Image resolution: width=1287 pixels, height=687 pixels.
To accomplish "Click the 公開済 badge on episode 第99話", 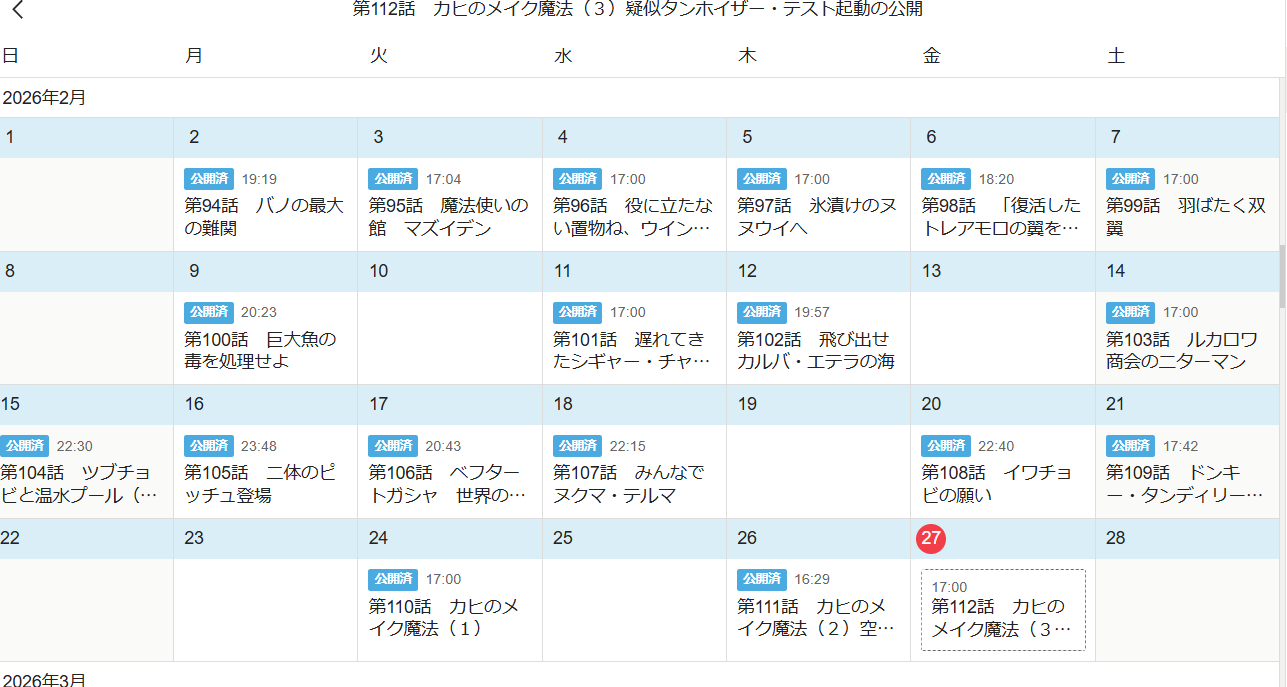I will tap(1130, 179).
